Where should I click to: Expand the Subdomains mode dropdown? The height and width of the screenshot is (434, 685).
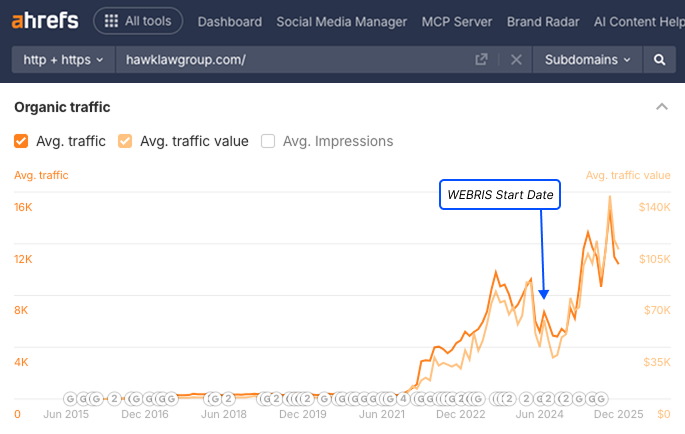click(588, 60)
